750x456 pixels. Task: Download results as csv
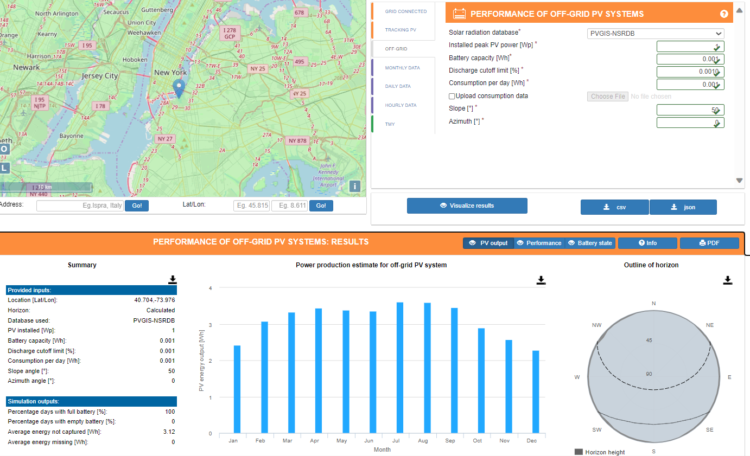(614, 206)
